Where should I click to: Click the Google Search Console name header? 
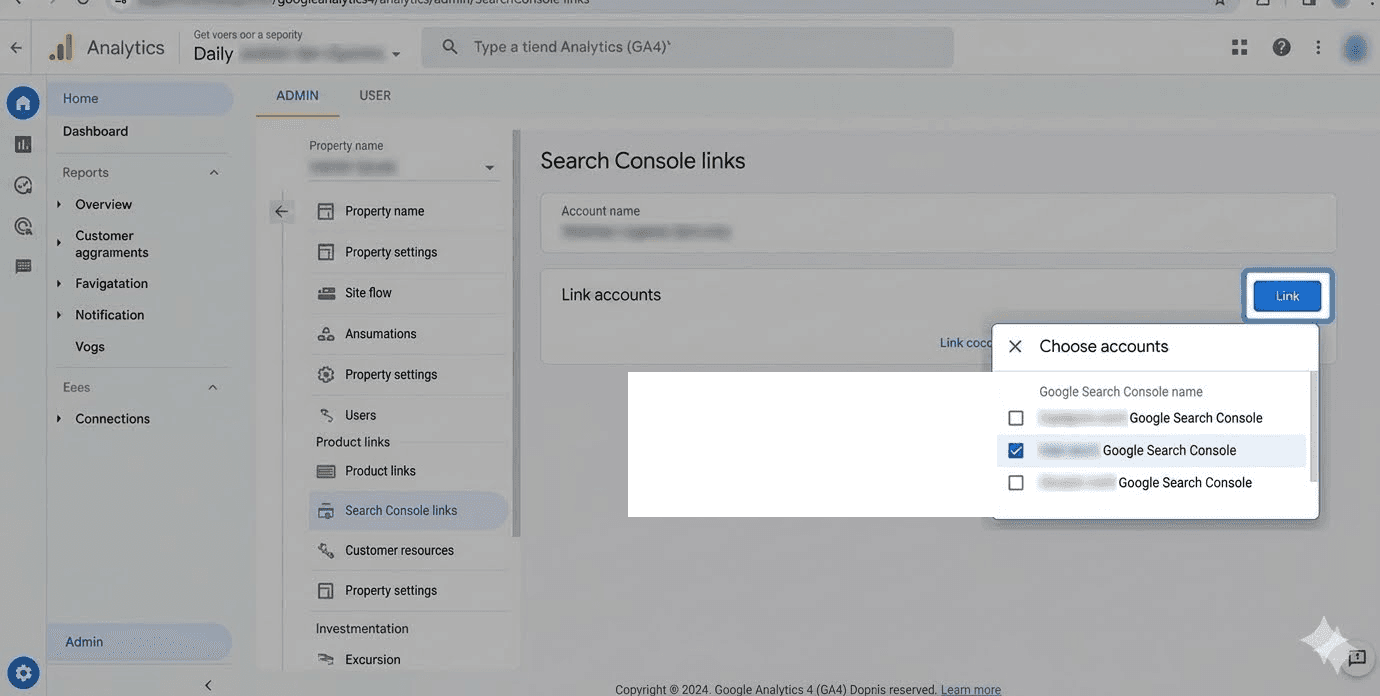(x=1121, y=392)
